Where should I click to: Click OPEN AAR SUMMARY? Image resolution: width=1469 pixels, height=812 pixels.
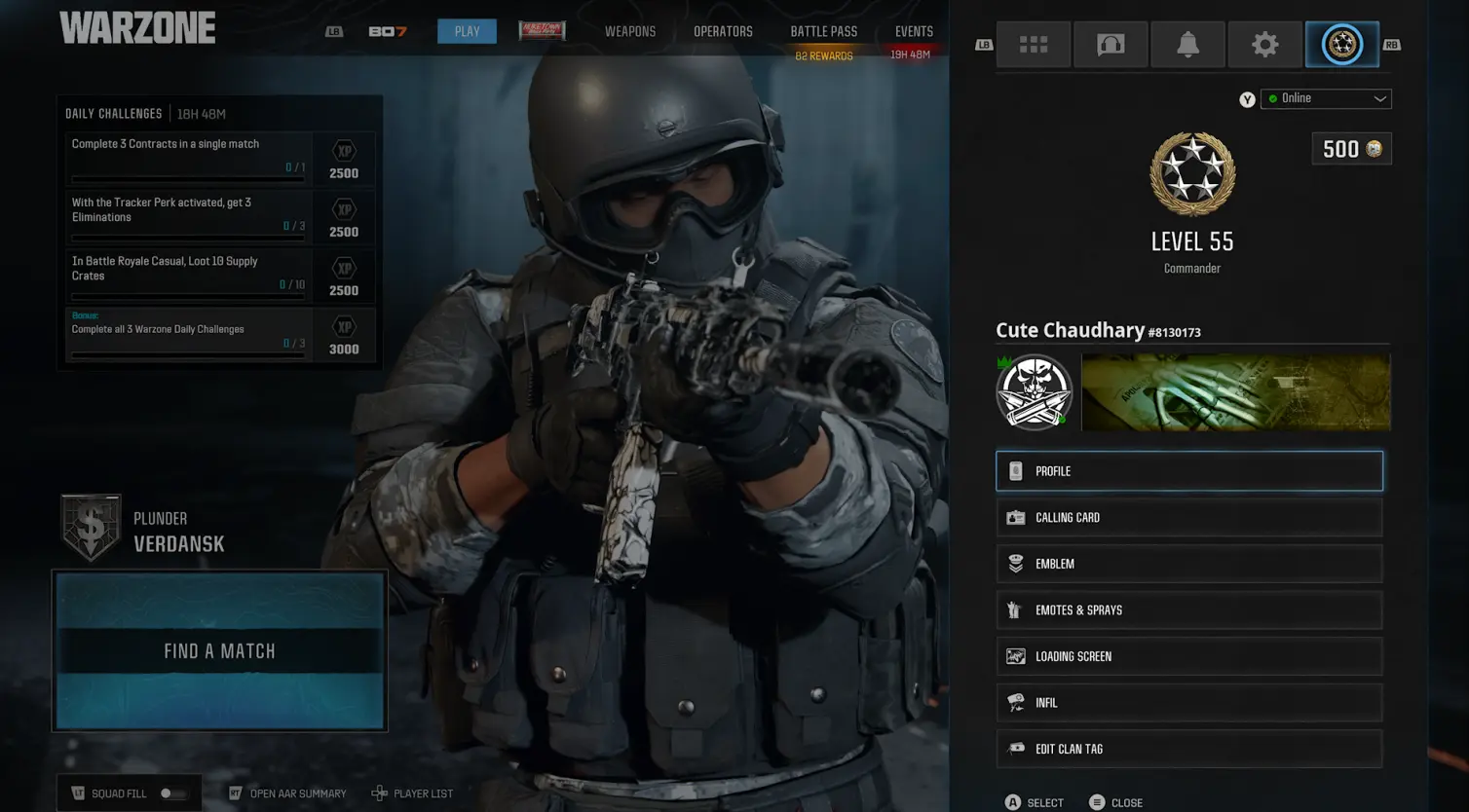click(298, 794)
